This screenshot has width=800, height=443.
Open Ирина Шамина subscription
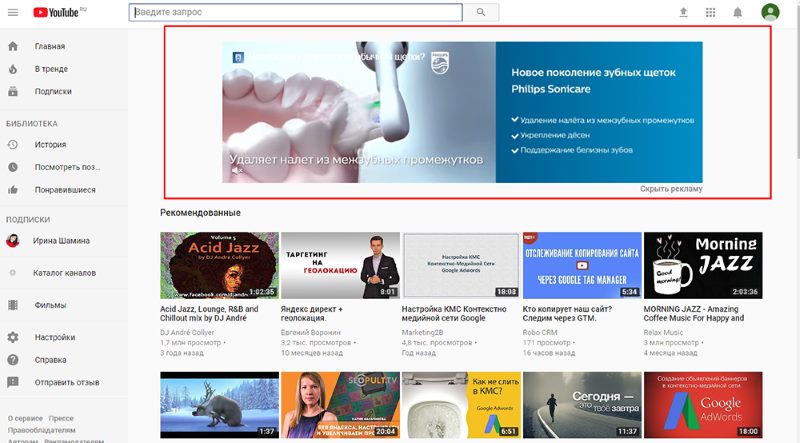[61, 240]
